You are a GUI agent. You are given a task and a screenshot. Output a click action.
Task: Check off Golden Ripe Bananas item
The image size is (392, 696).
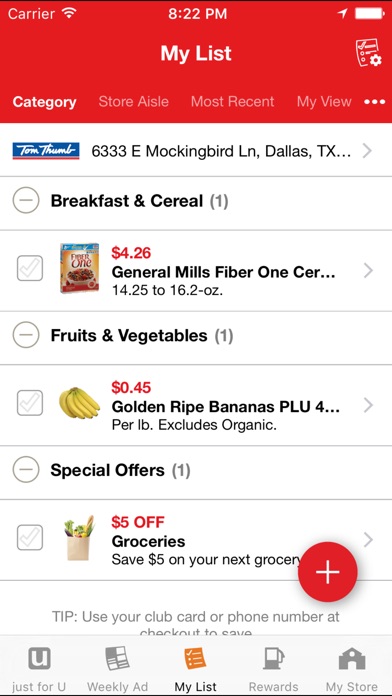(x=30, y=403)
